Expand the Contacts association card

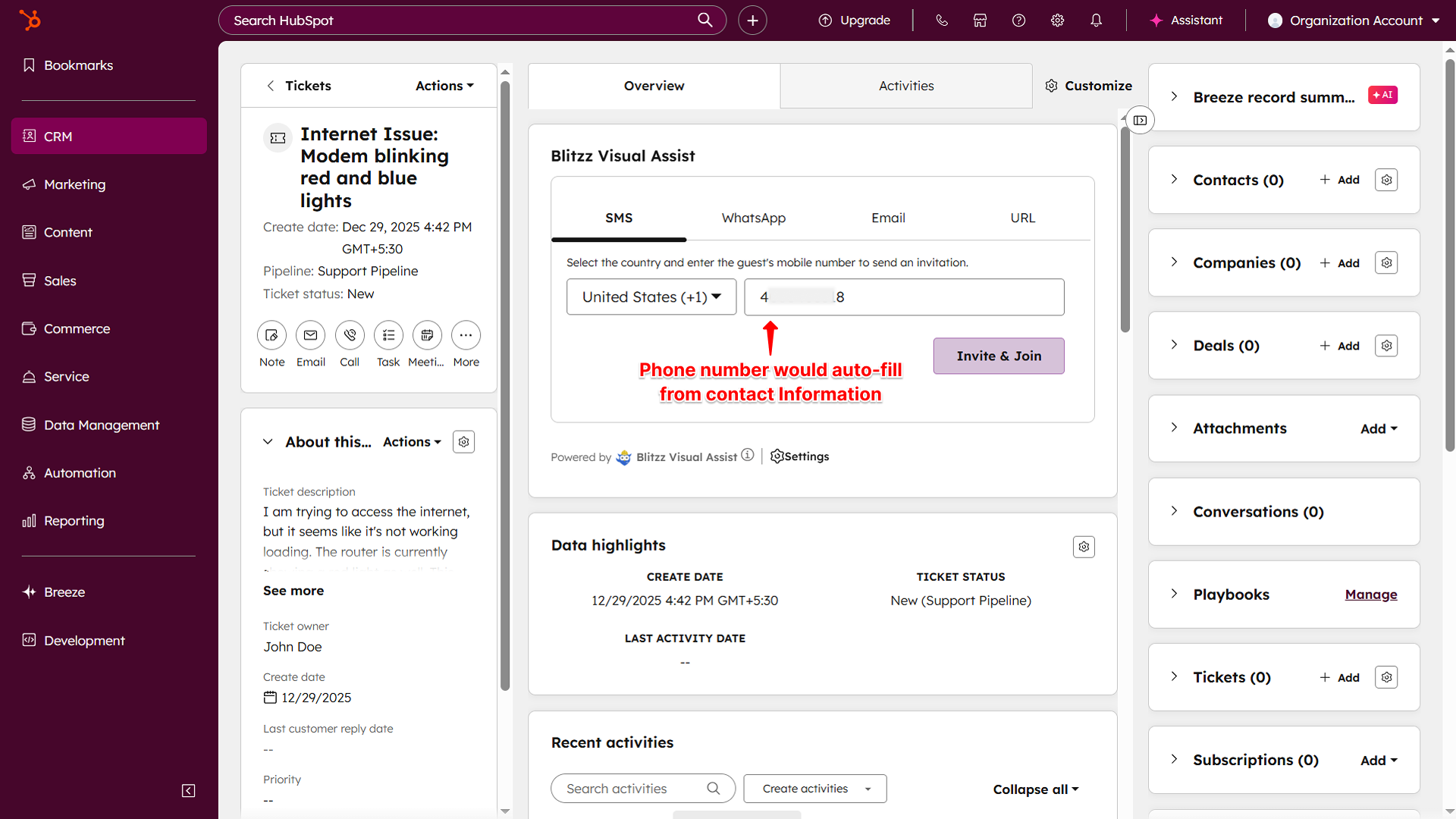(1174, 180)
